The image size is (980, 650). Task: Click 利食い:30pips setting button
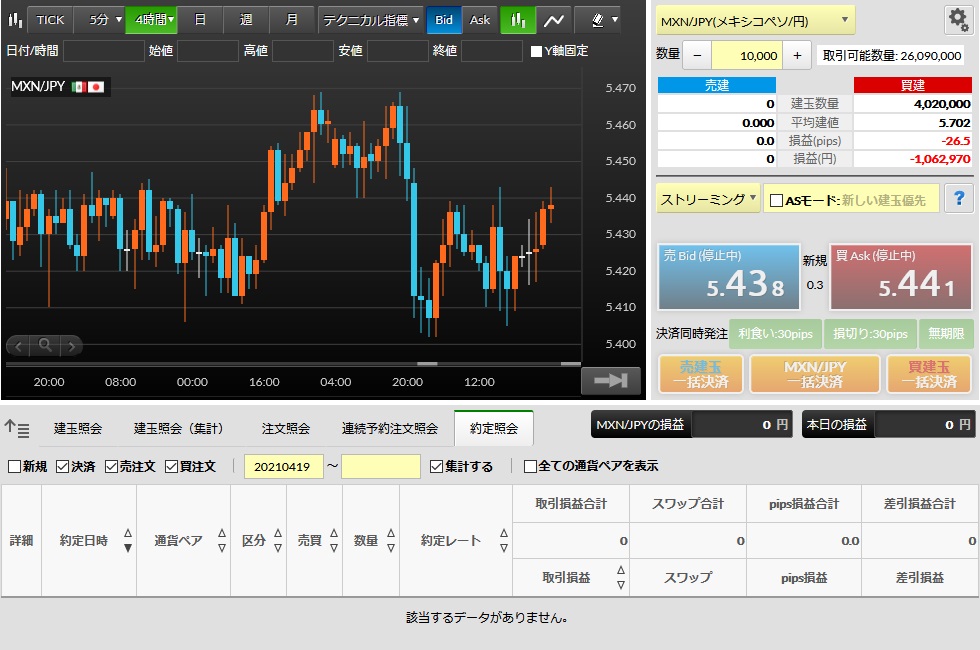click(x=776, y=334)
